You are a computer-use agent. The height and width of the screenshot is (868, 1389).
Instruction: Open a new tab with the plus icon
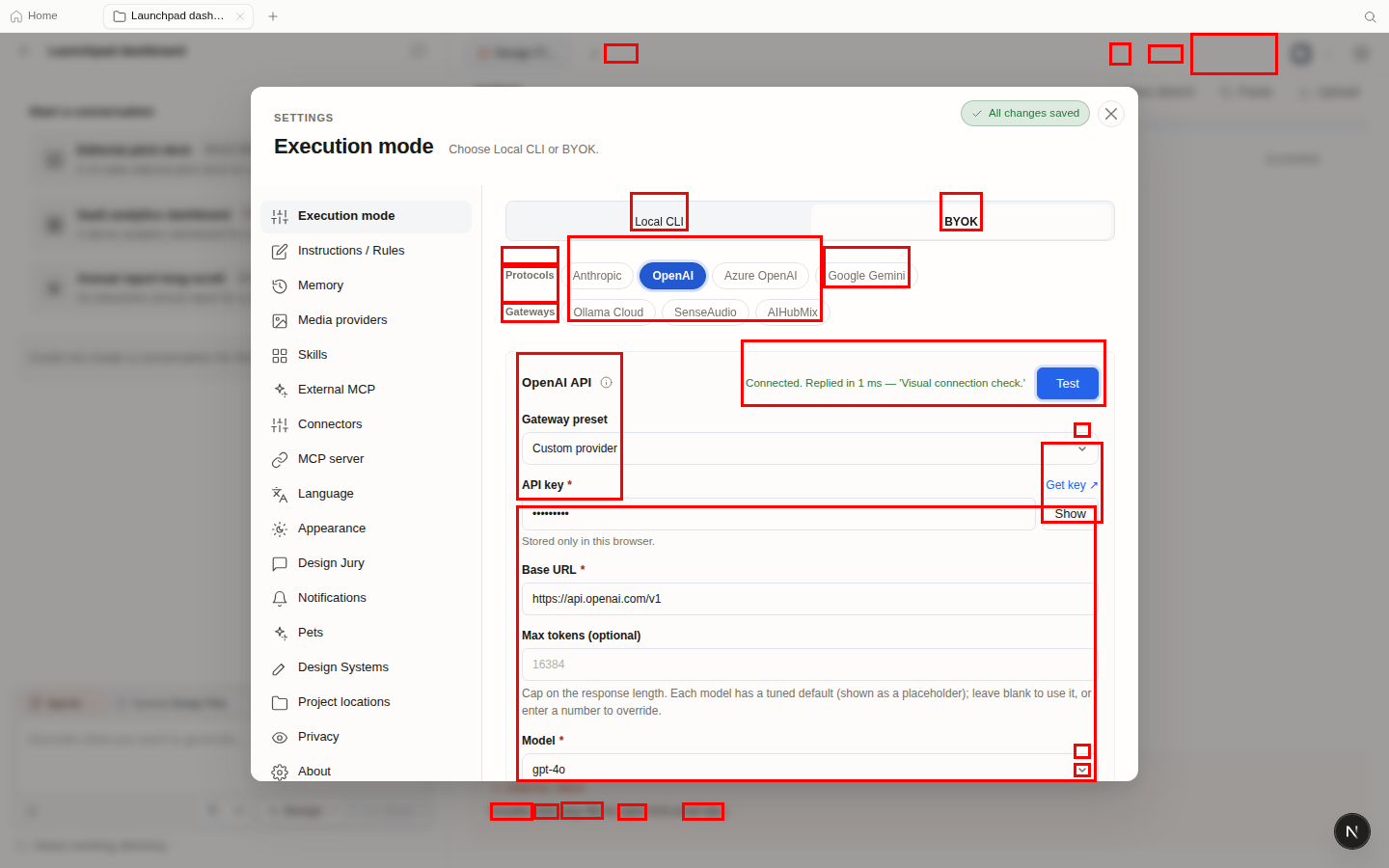[x=273, y=16]
